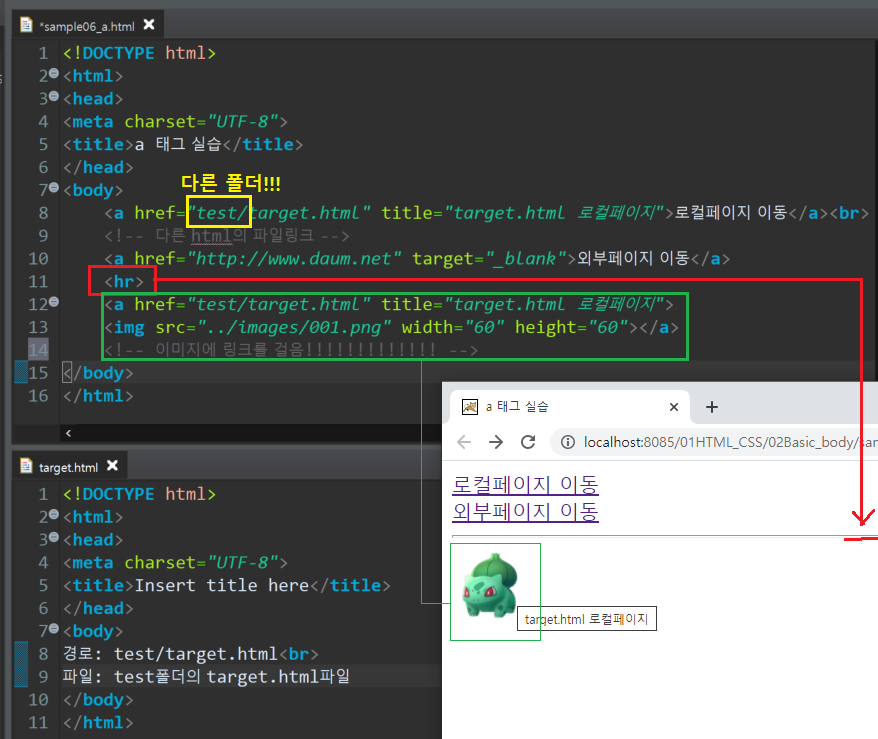878x739 pixels.
Task: Close the target.html editor tab
Action: (112, 465)
